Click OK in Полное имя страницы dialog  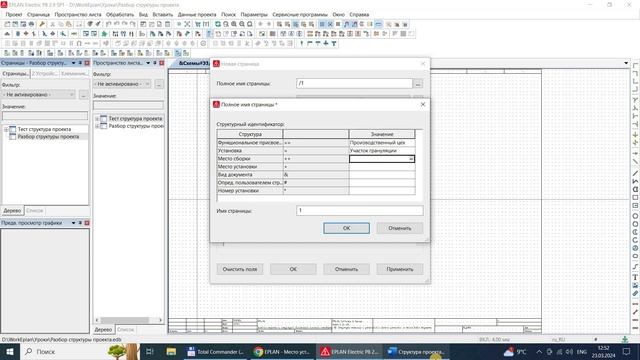click(347, 228)
